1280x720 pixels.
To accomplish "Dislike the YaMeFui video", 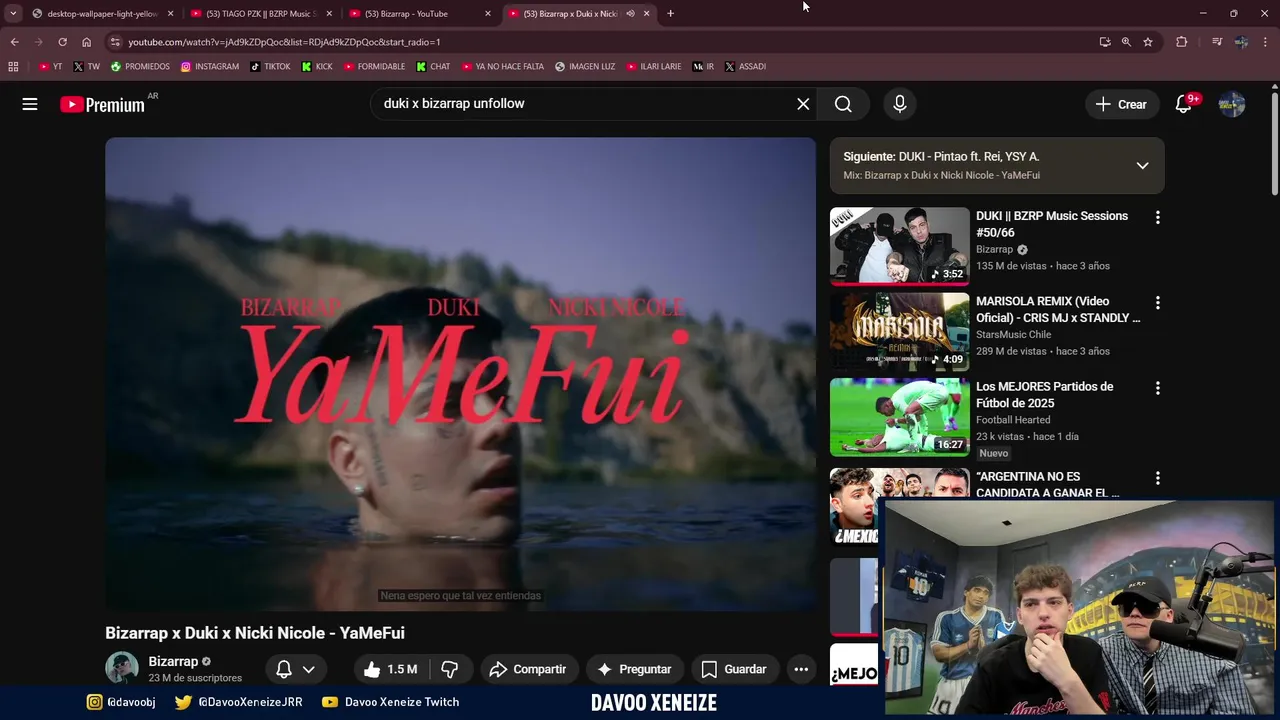I will coord(450,669).
